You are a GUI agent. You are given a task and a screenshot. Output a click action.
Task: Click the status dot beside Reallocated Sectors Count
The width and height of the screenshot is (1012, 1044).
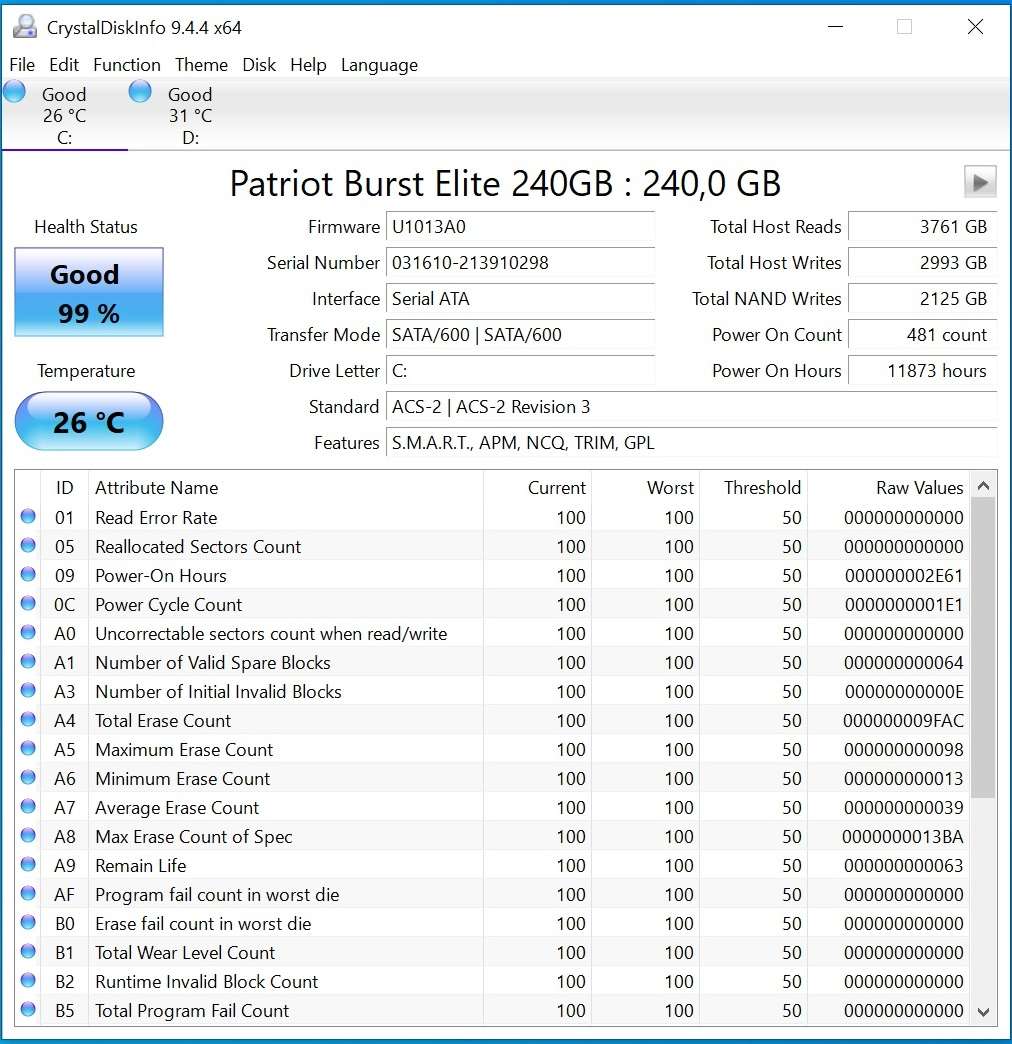27,547
